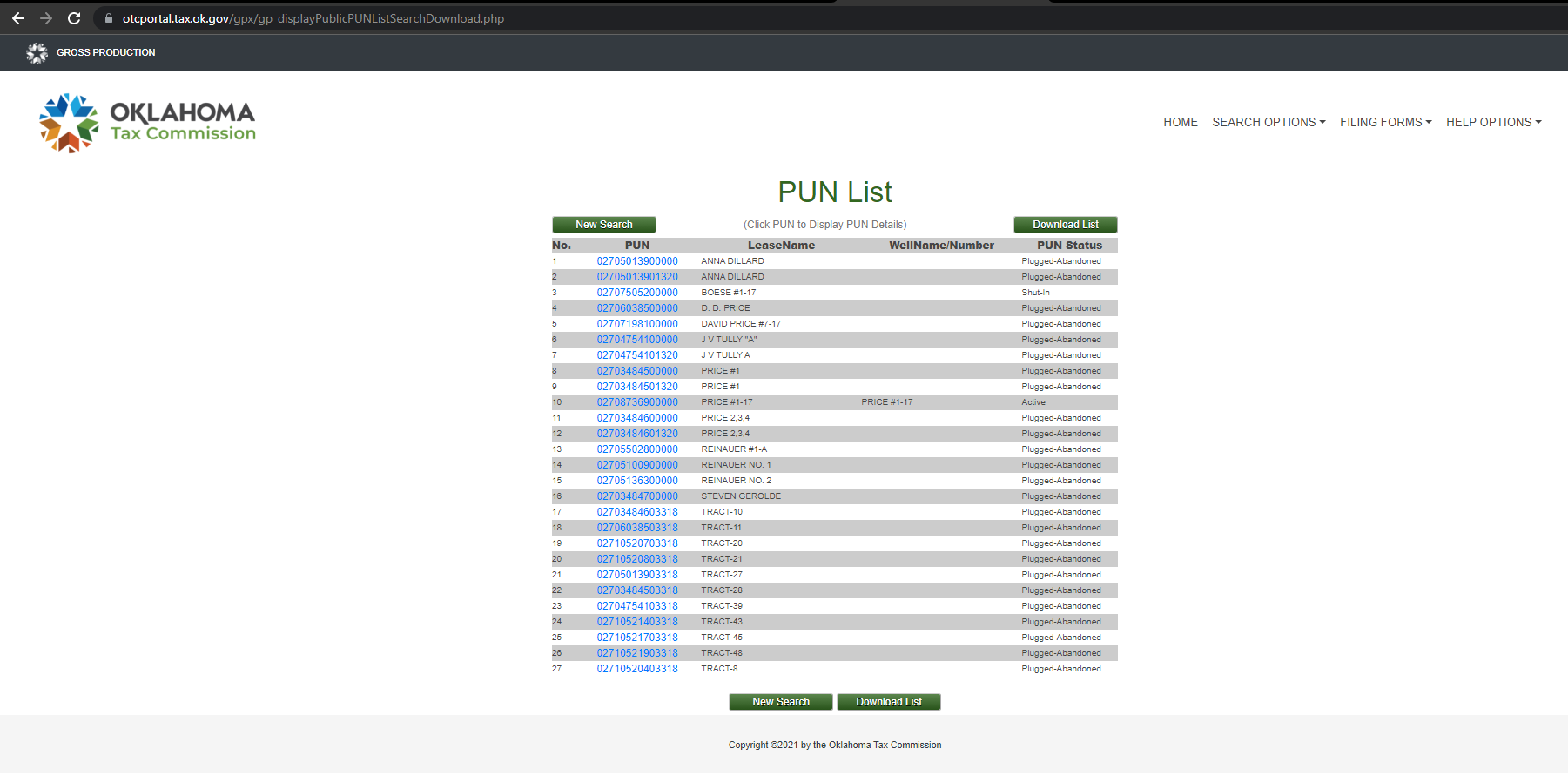Open PUN 02705502800000 for REINAUER #1-A
The width and height of the screenshot is (1568, 776).
[x=637, y=449]
